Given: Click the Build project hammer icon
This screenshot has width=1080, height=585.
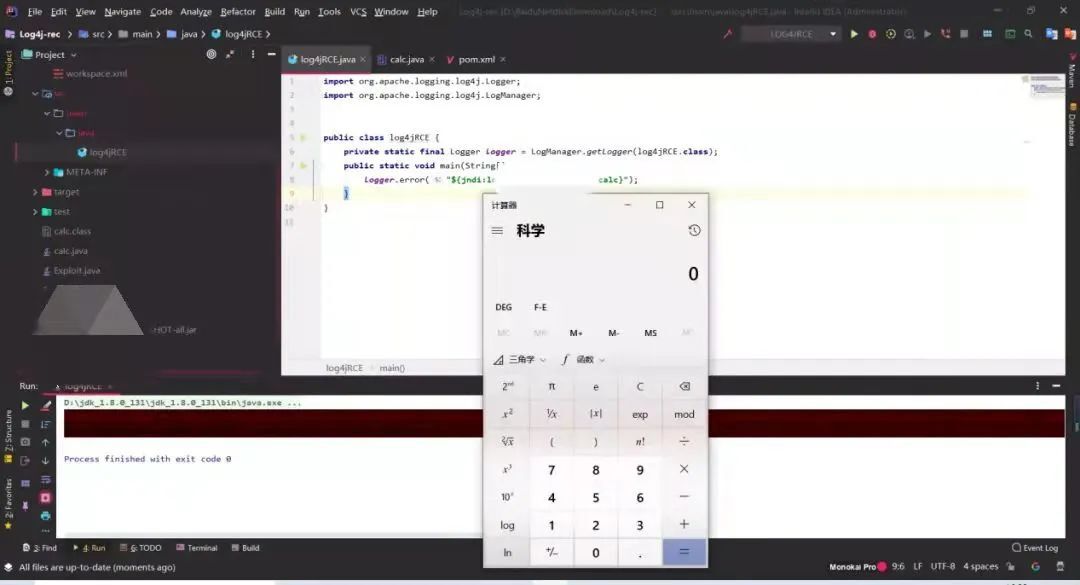Looking at the screenshot, I should [x=725, y=34].
